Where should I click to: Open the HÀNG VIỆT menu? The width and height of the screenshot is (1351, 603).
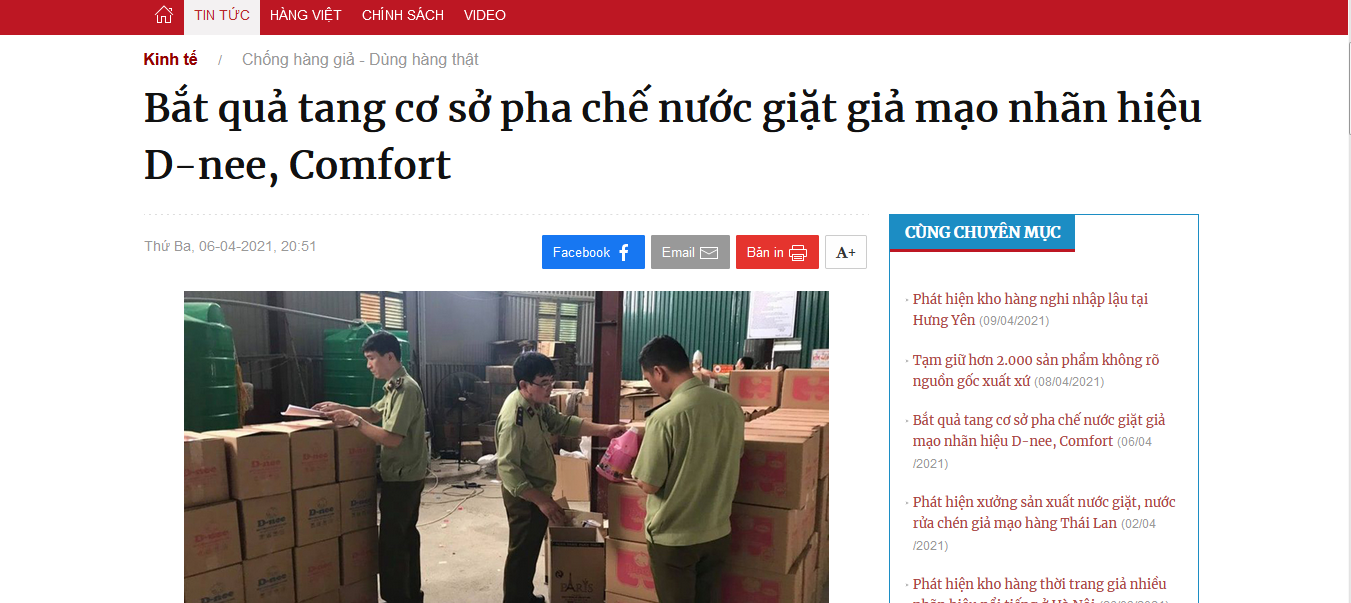(x=306, y=16)
